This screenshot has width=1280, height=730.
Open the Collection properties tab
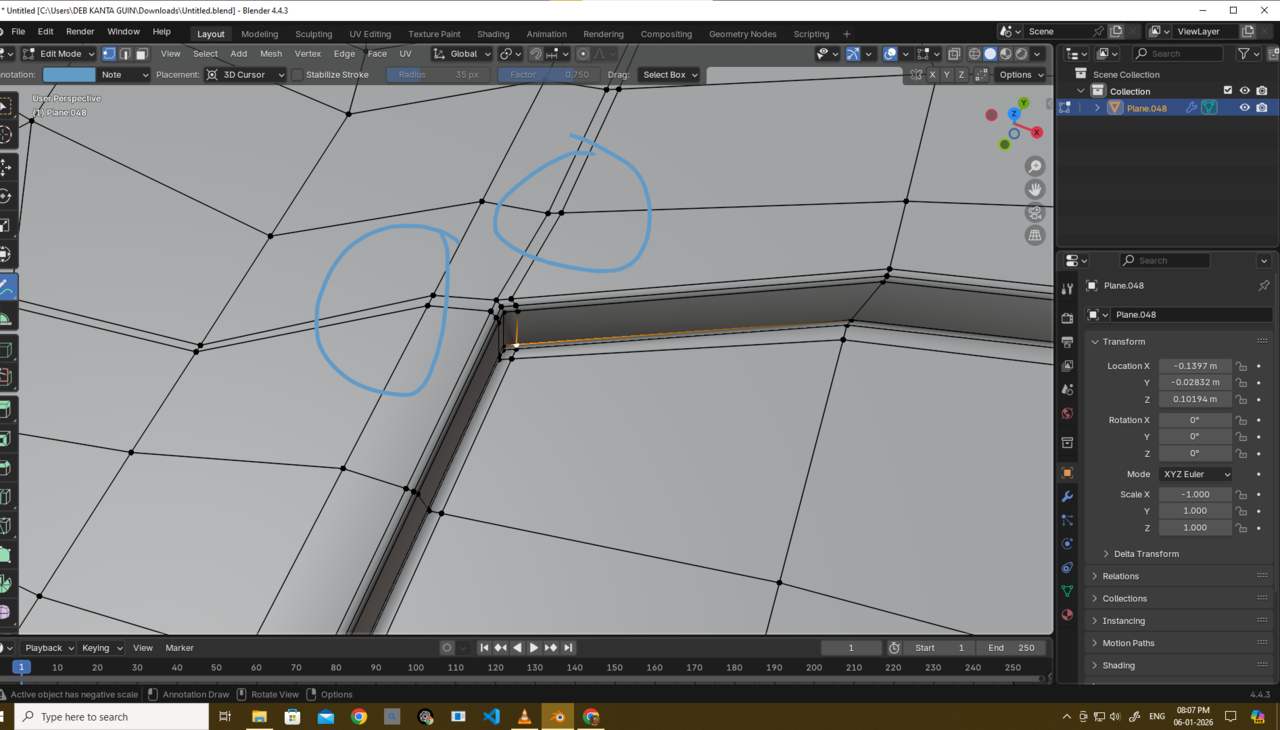pyautogui.click(x=1067, y=443)
